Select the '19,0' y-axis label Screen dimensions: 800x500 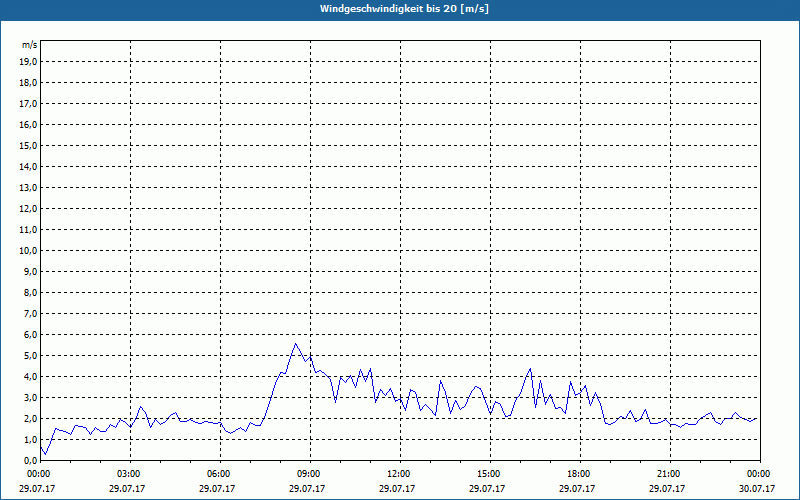(x=28, y=62)
